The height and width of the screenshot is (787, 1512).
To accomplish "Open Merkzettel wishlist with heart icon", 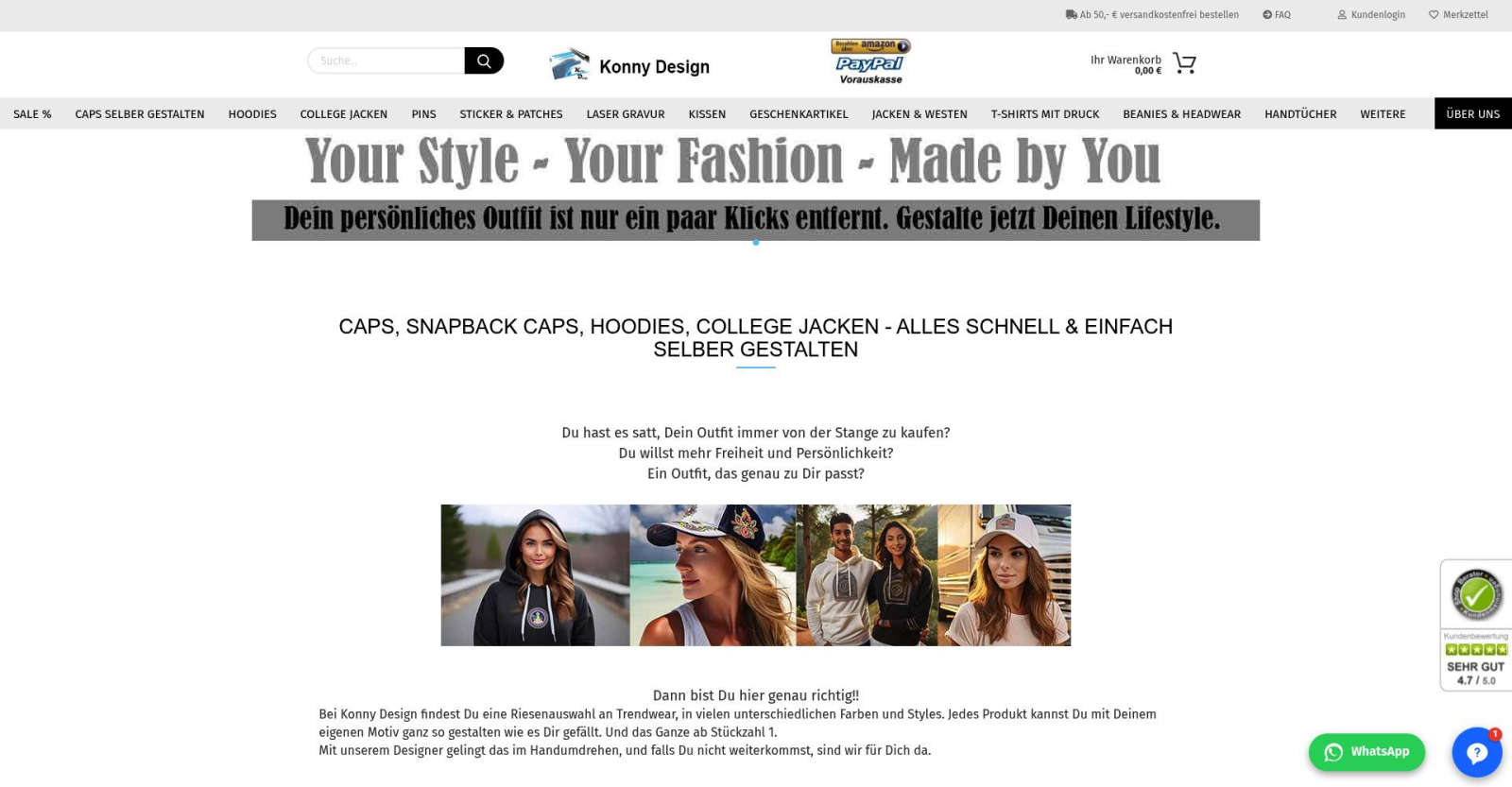I will coord(1458,15).
